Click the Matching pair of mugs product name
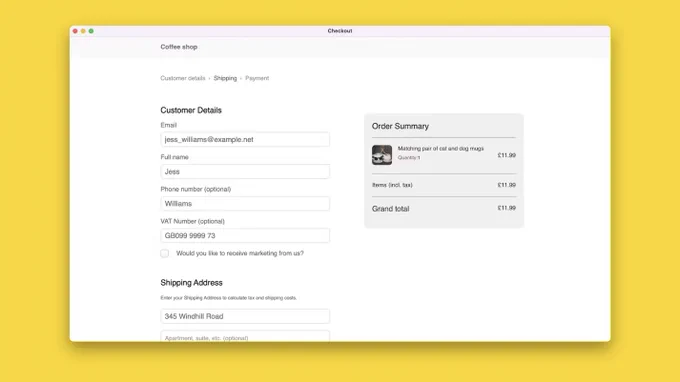Viewport: 680px width, 382px height. pos(441,148)
